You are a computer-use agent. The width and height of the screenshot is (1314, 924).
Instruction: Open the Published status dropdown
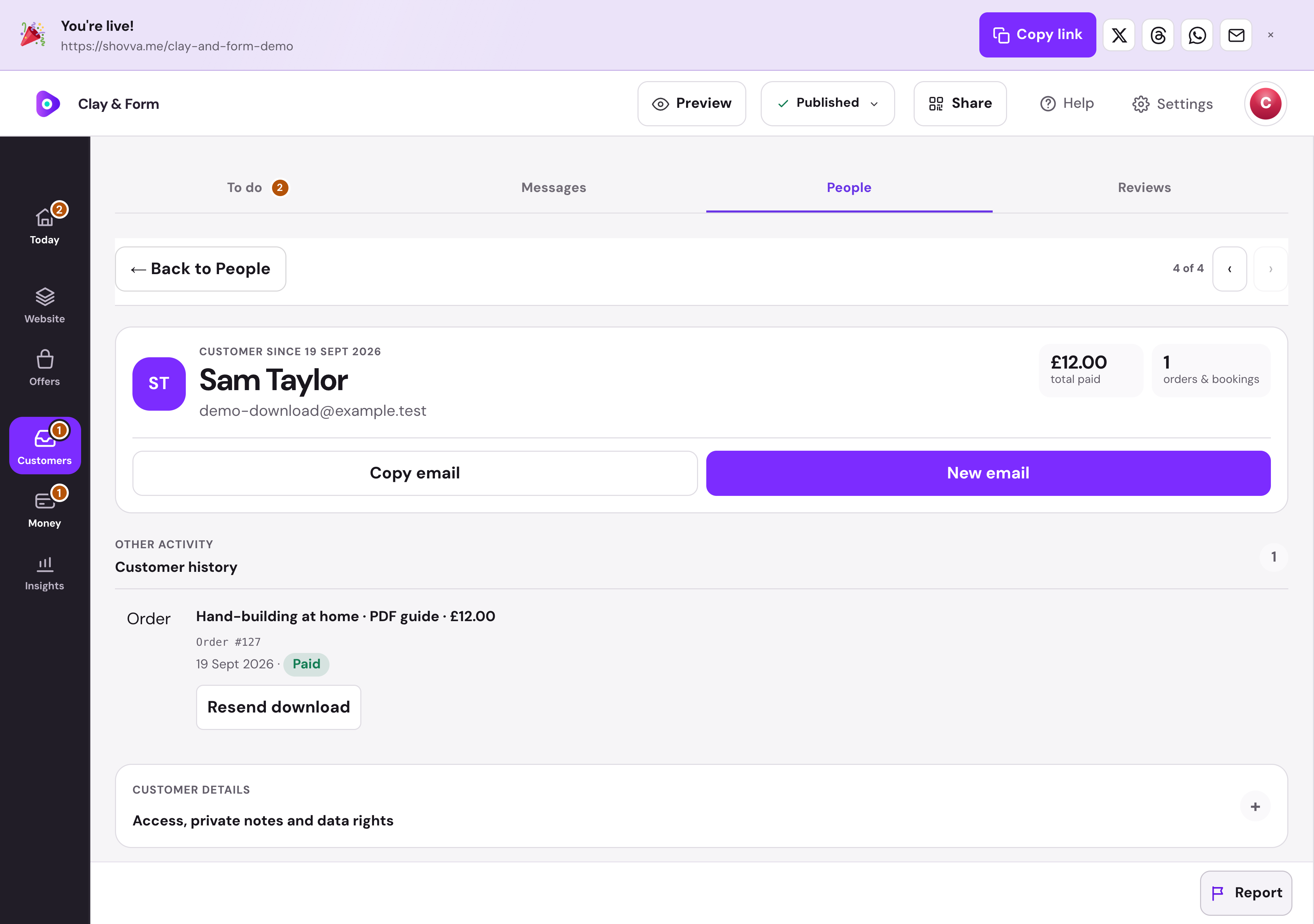click(827, 104)
